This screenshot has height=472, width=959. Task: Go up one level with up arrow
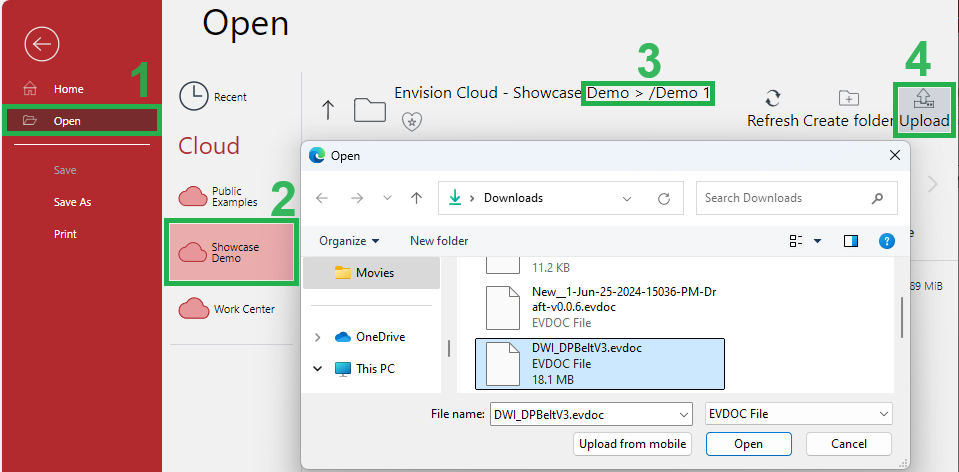[x=328, y=109]
